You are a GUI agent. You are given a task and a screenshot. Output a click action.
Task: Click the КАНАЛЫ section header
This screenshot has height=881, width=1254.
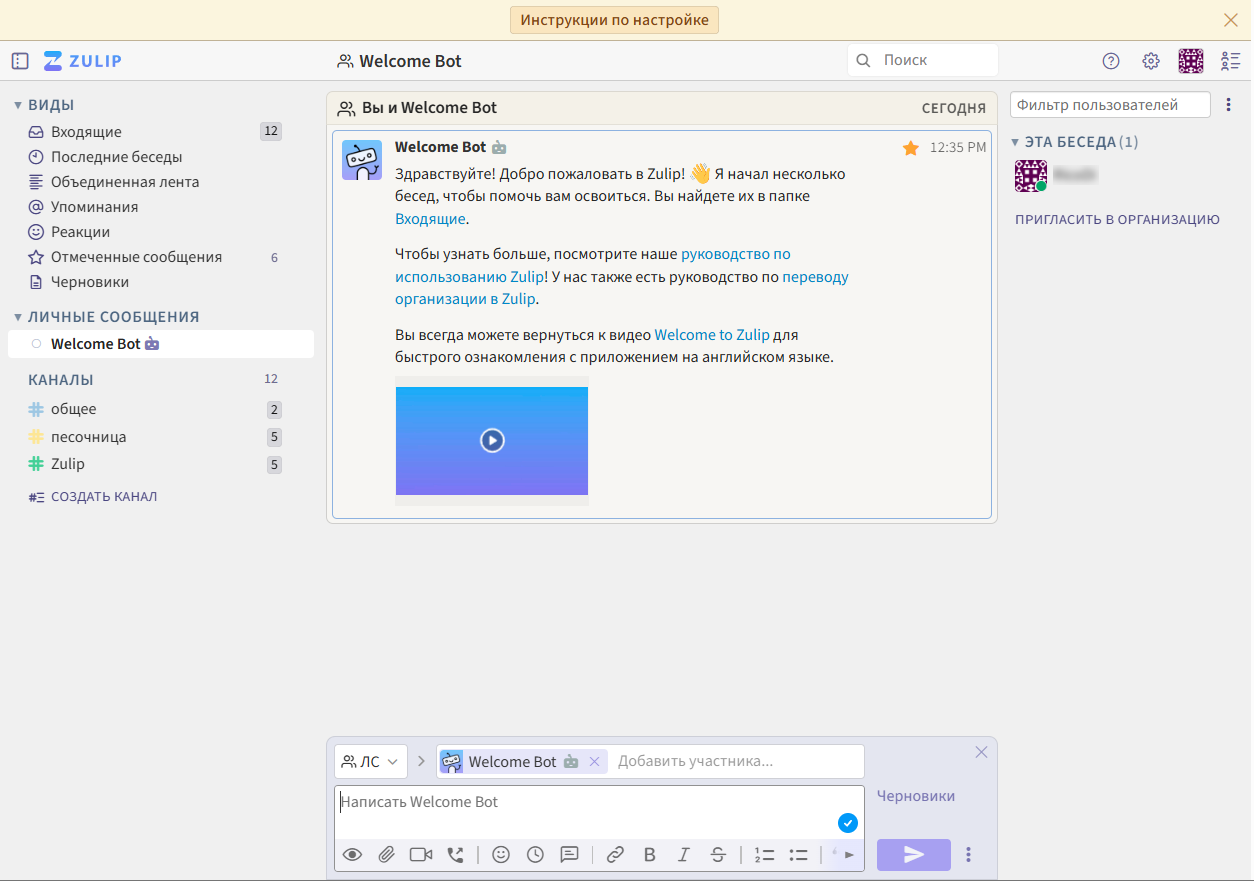61,380
